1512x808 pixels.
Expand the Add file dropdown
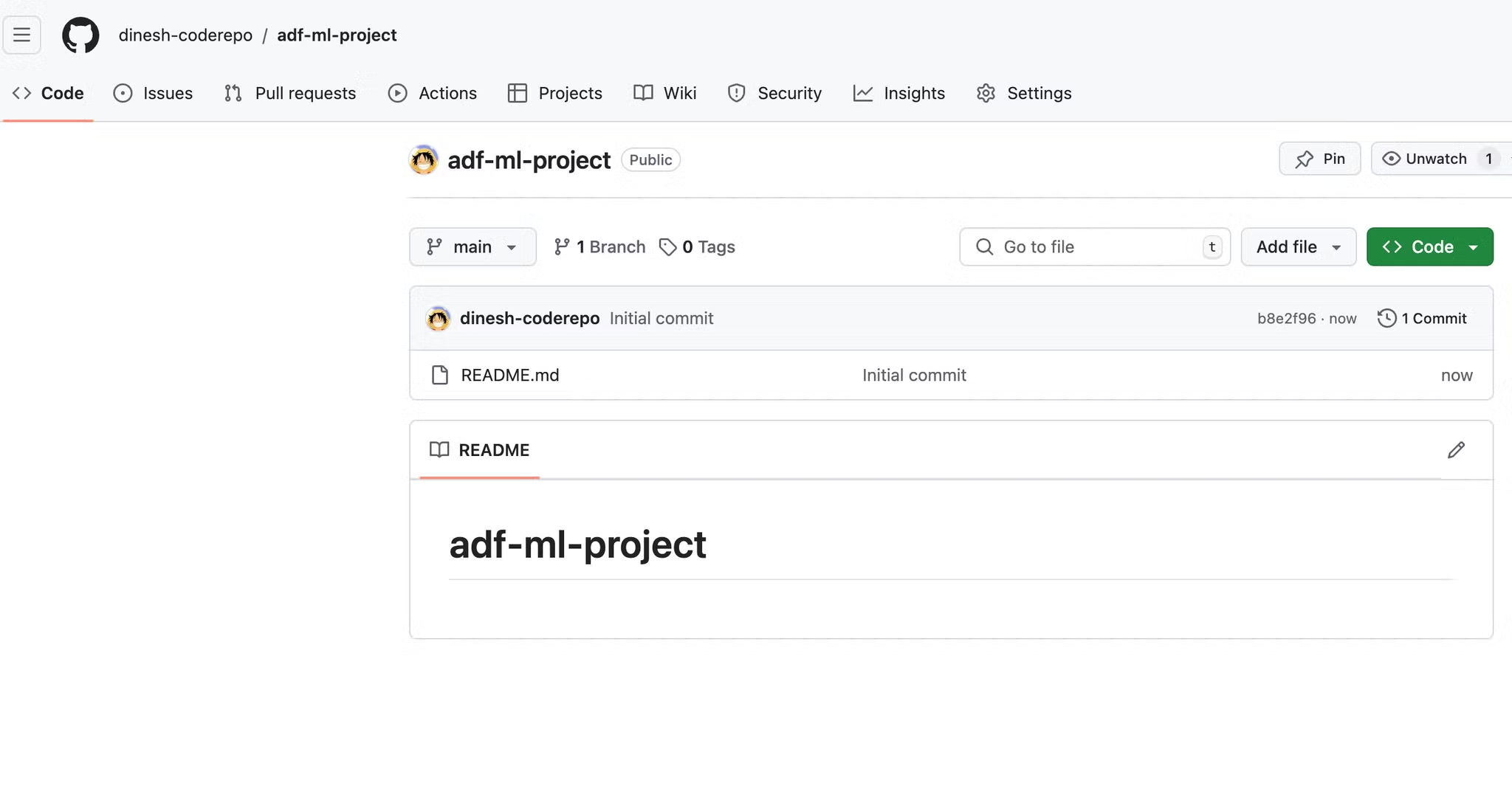tap(1299, 246)
